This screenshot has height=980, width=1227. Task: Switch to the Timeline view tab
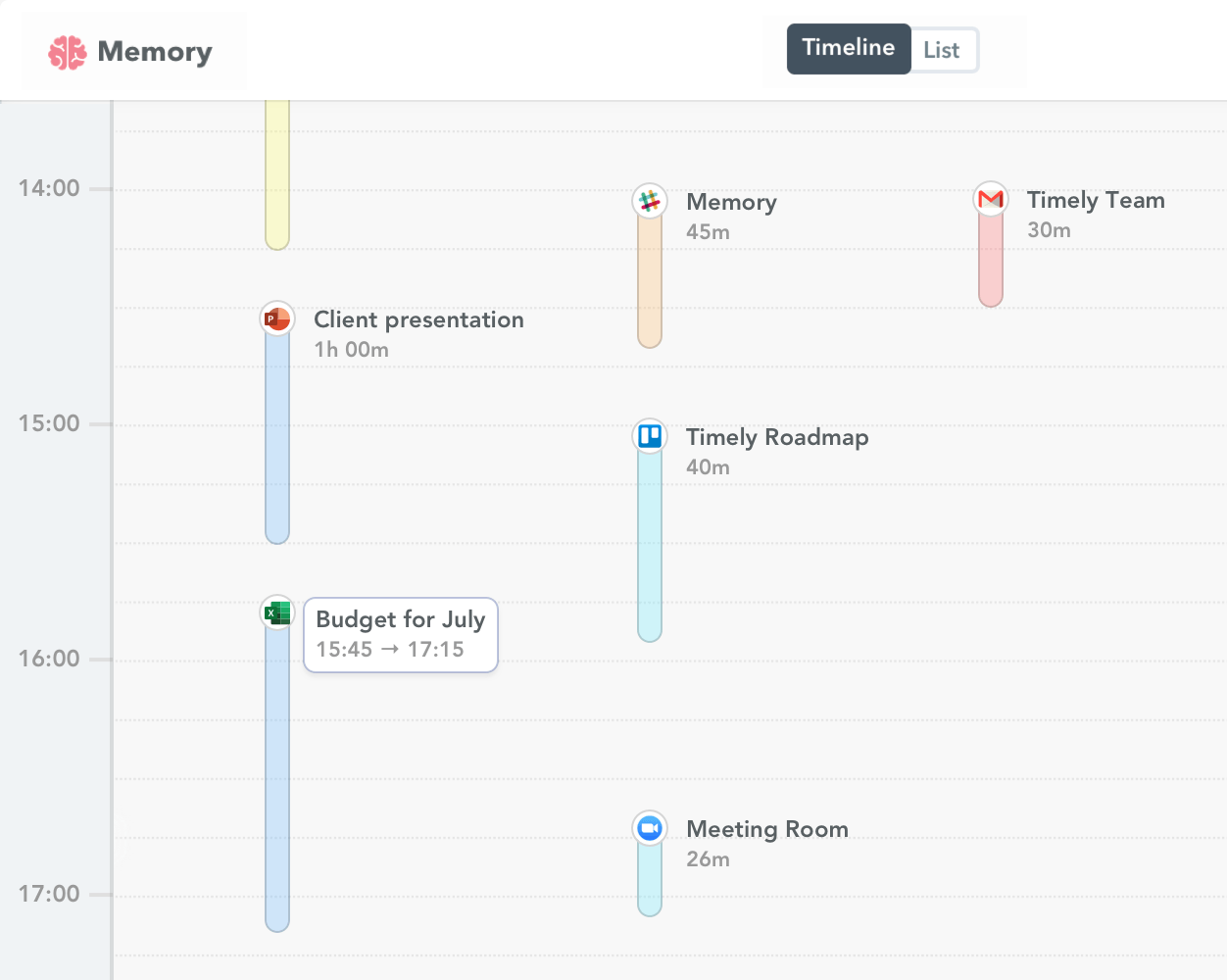[848, 48]
